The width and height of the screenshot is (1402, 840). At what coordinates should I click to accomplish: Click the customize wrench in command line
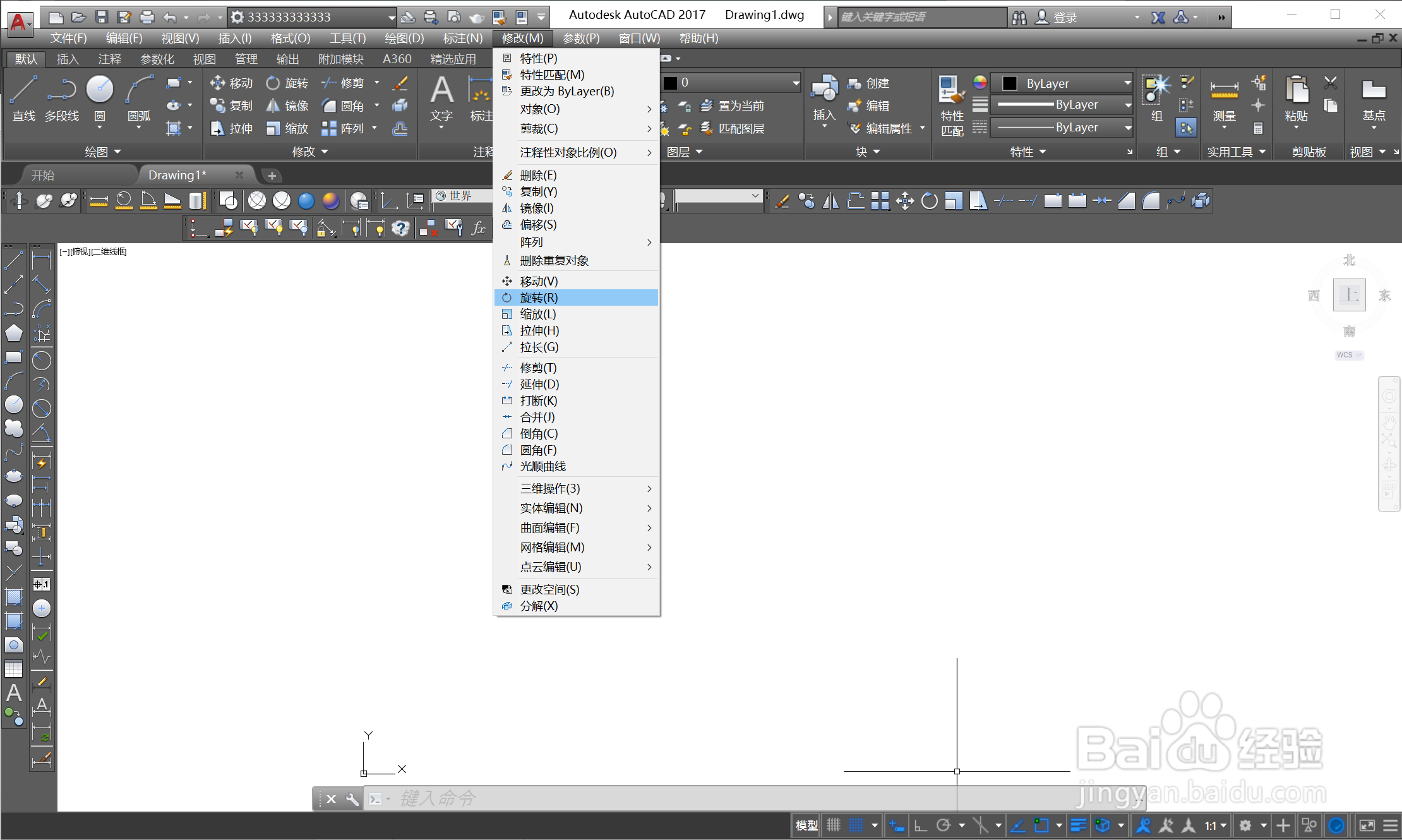[352, 799]
